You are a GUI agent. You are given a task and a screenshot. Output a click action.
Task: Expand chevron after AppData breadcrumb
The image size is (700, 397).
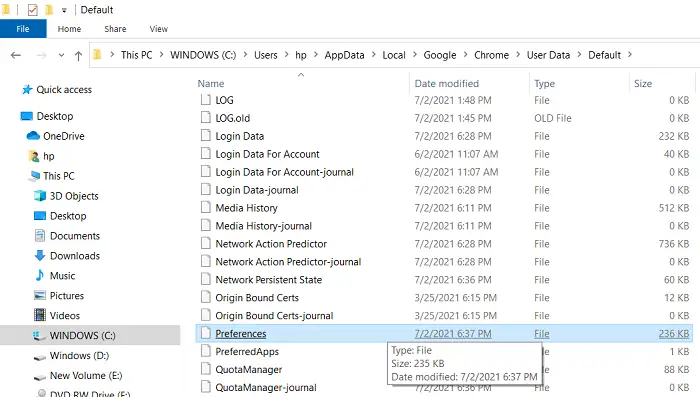coord(373,54)
